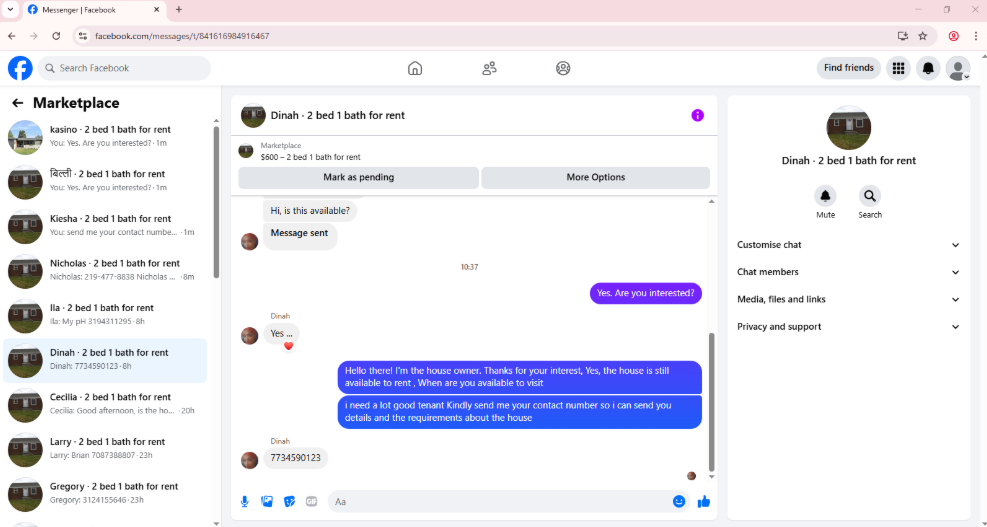Expand the Chat members section

[x=849, y=272]
